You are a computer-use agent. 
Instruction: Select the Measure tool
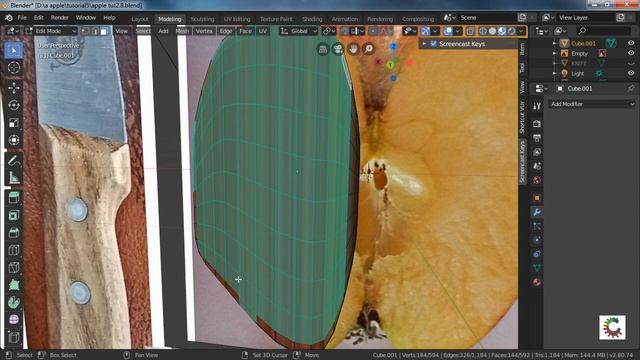[14, 178]
